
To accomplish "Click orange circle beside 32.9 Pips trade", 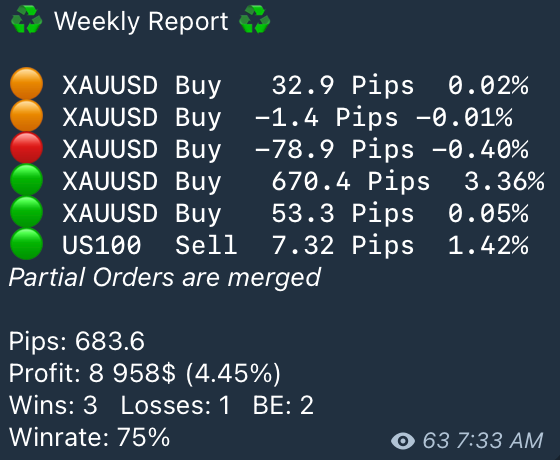I will 26,84.
